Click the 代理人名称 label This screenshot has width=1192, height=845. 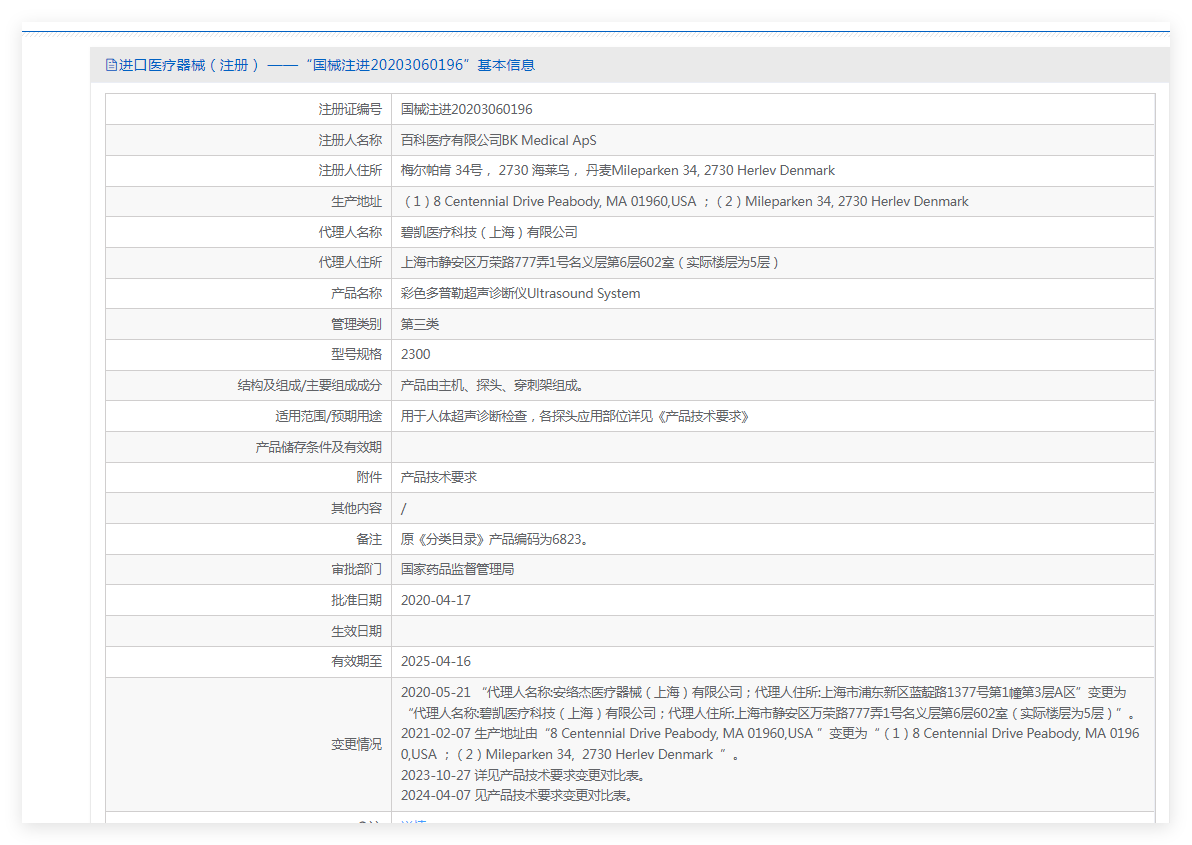[350, 232]
